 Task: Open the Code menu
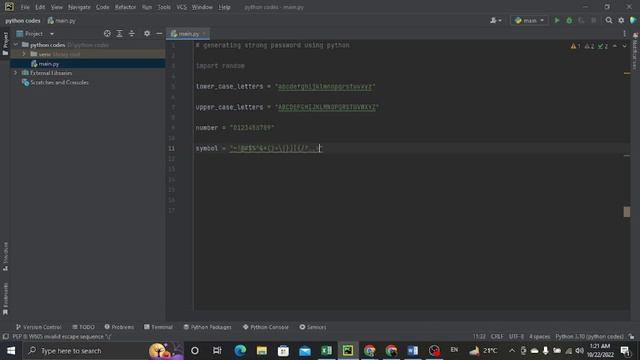coord(102,7)
